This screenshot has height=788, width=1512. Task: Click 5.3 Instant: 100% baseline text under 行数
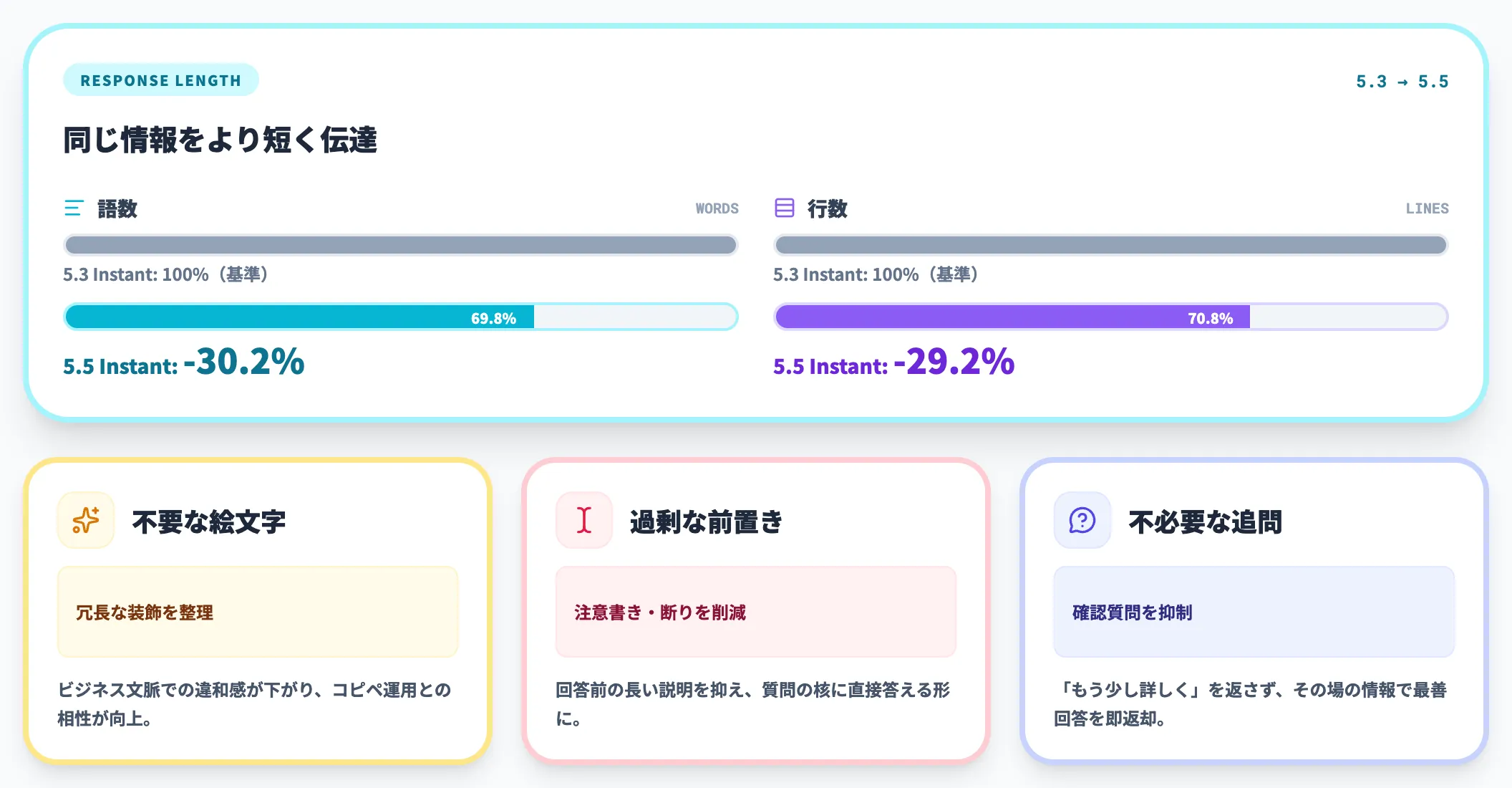876,274
